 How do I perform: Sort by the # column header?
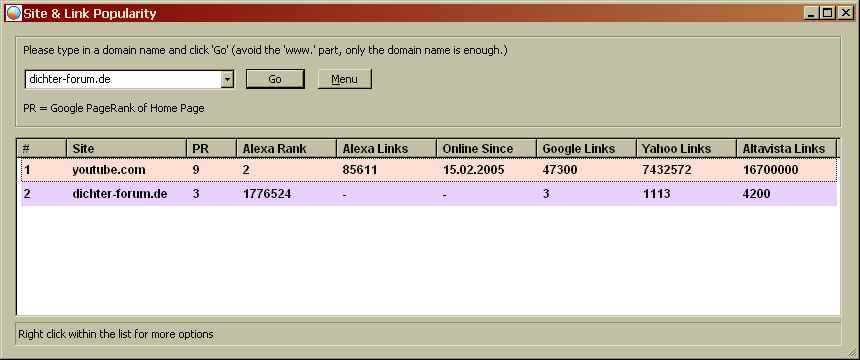pos(42,148)
